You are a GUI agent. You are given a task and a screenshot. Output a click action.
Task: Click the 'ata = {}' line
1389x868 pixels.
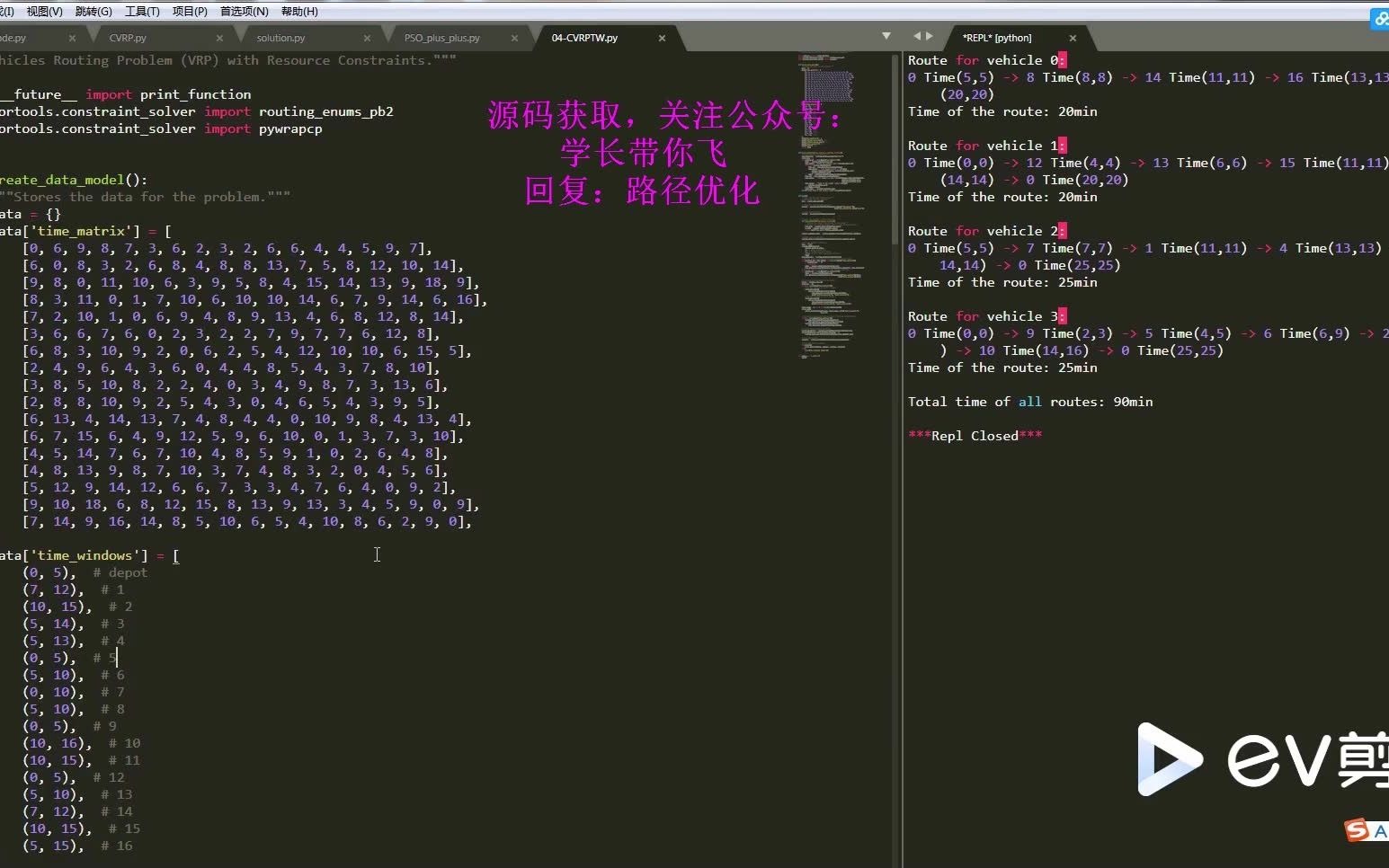31,214
